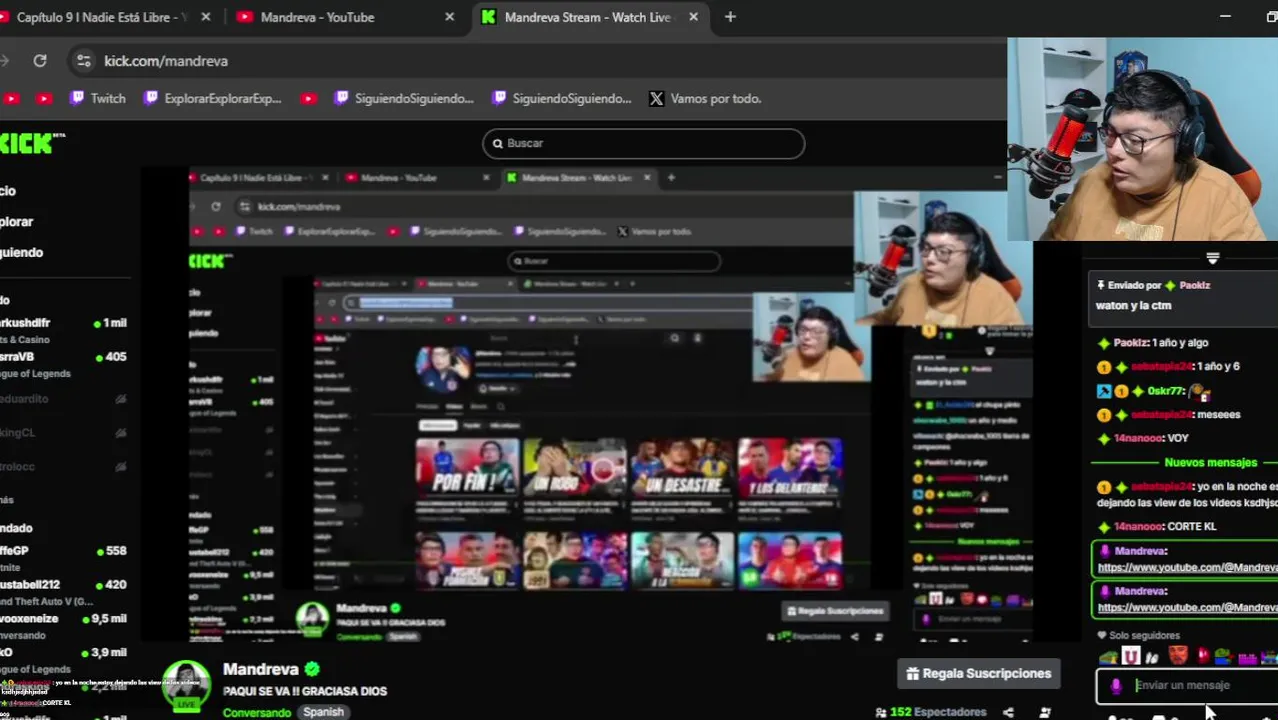Open Siguiendo in the Kick sidebar
This screenshot has height=720, width=1278.
pyautogui.click(x=22, y=252)
